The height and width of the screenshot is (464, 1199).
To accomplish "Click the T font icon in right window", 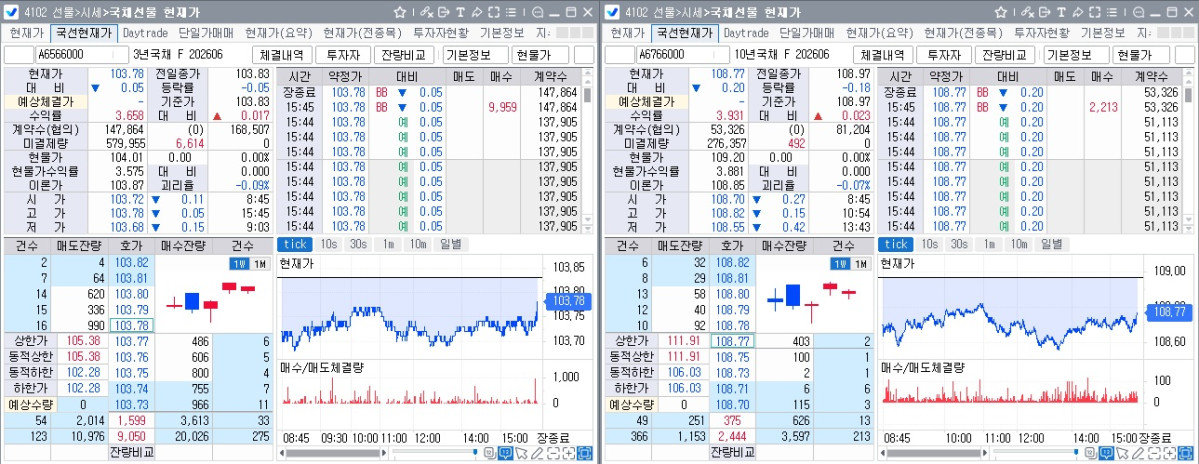I will coord(1061,12).
